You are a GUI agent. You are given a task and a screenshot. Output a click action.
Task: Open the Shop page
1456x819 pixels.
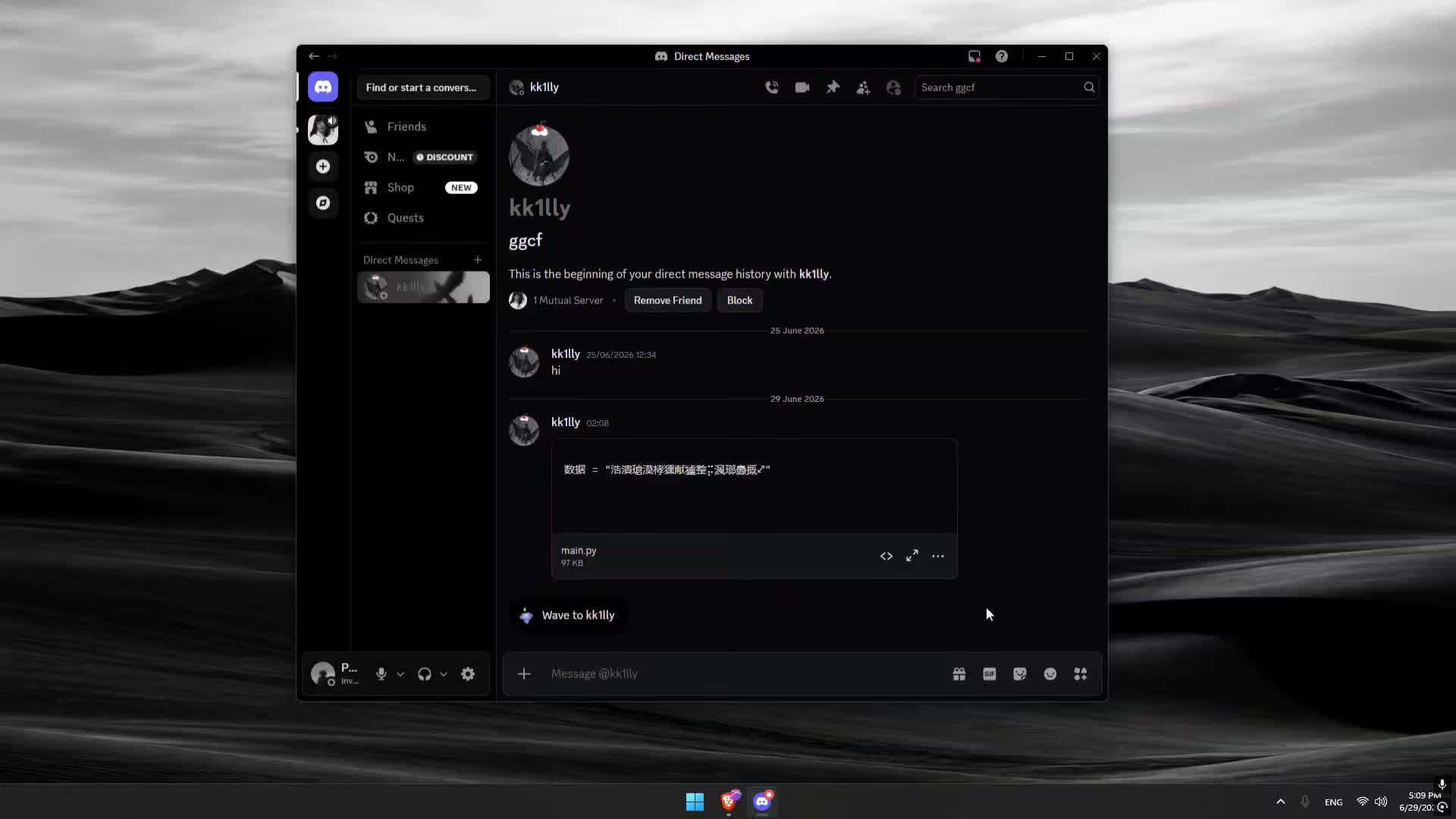[423, 187]
